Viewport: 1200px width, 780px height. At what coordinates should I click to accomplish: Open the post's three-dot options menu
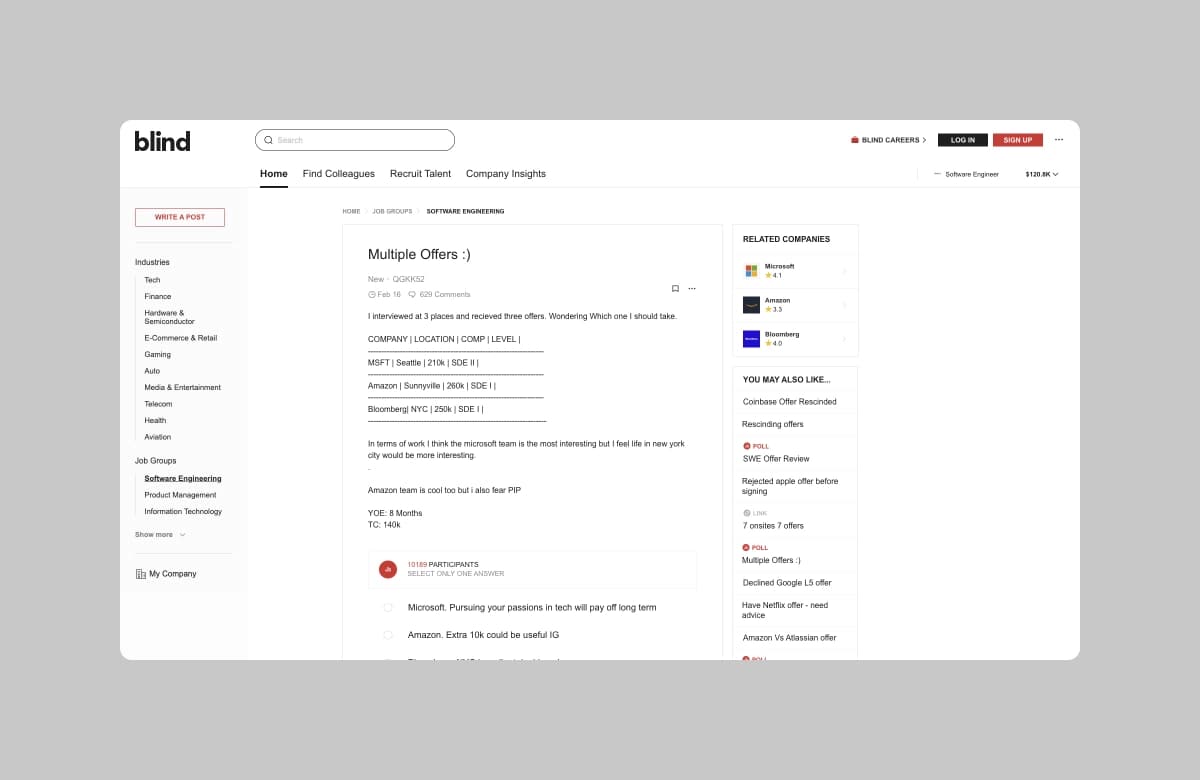click(692, 289)
